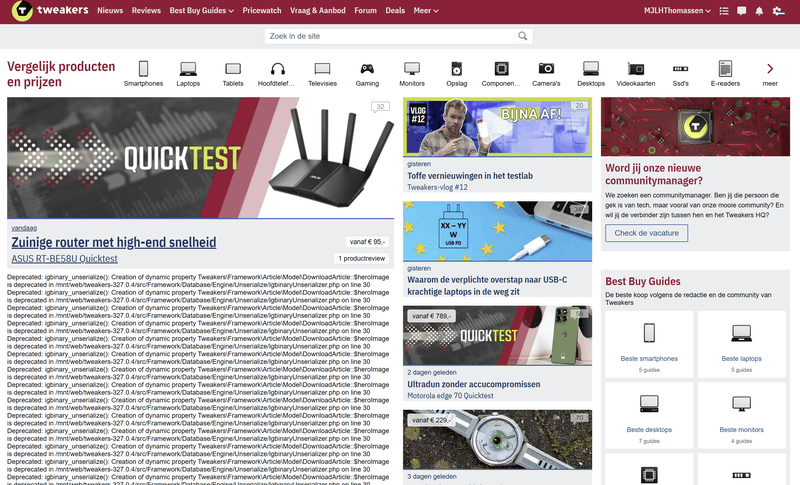The width and height of the screenshot is (800, 485).
Task: Select the E-readers category icon
Action: [x=726, y=68]
